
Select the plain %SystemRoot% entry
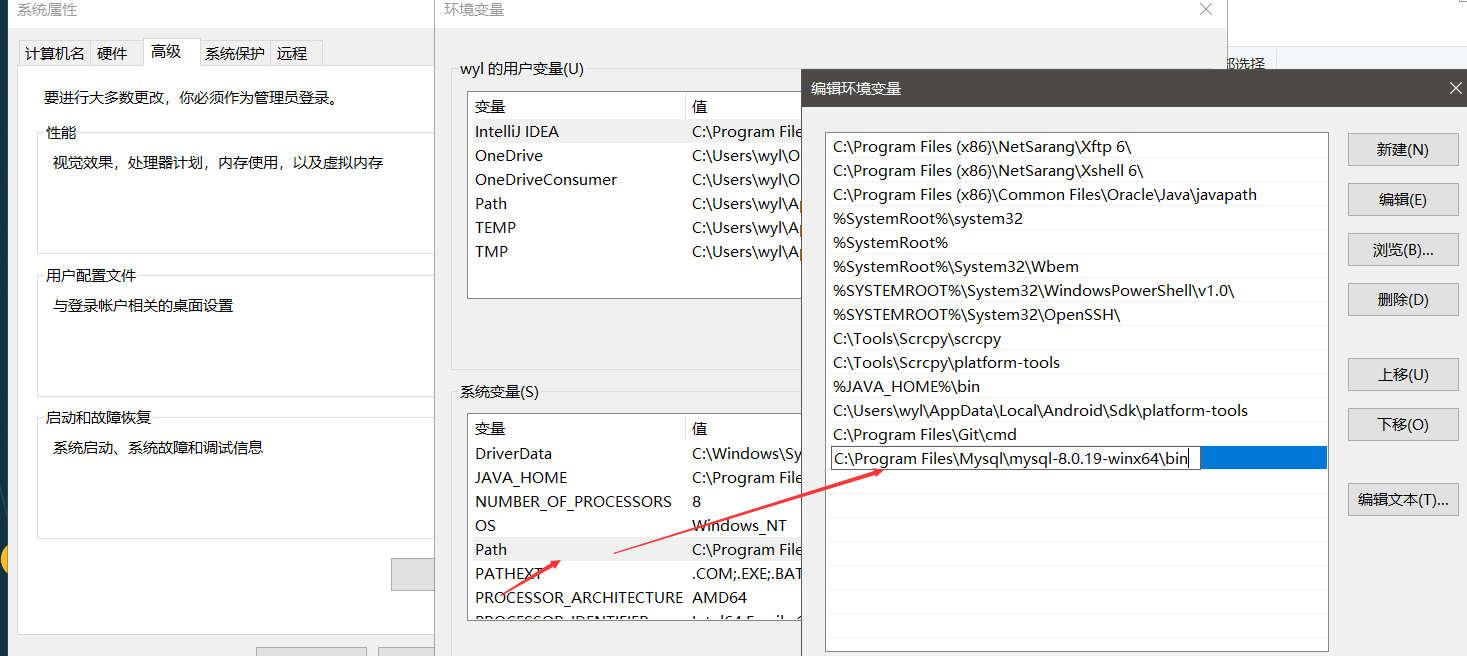1078,242
